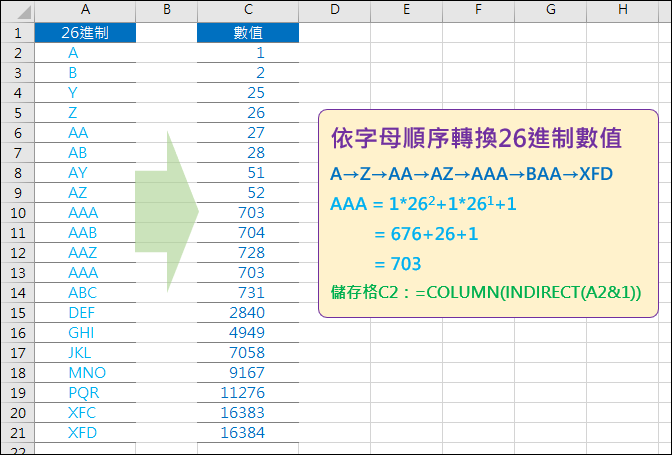Select column H header

622,11
